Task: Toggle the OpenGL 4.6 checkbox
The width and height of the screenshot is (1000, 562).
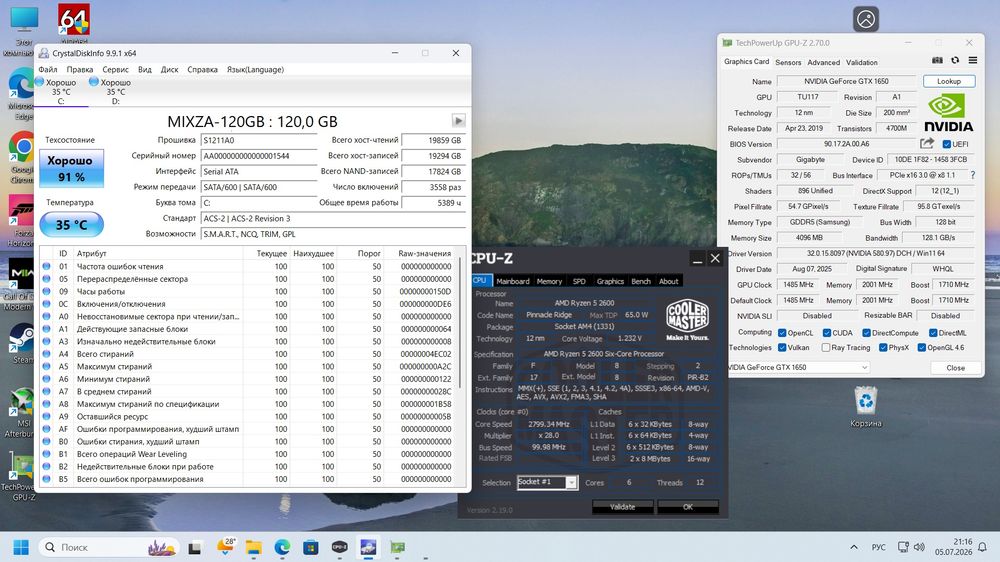Action: pos(922,348)
